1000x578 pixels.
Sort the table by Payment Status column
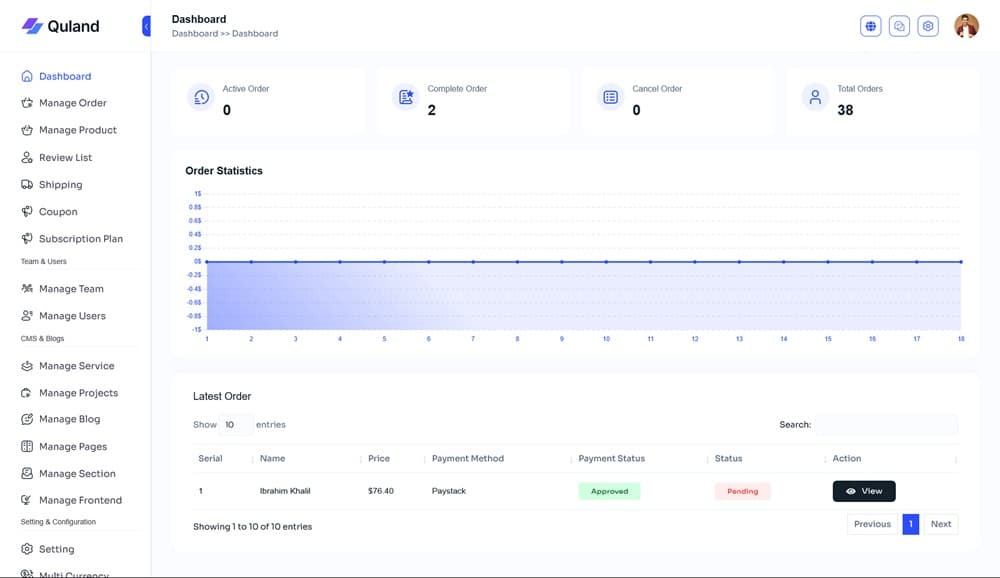click(612, 458)
